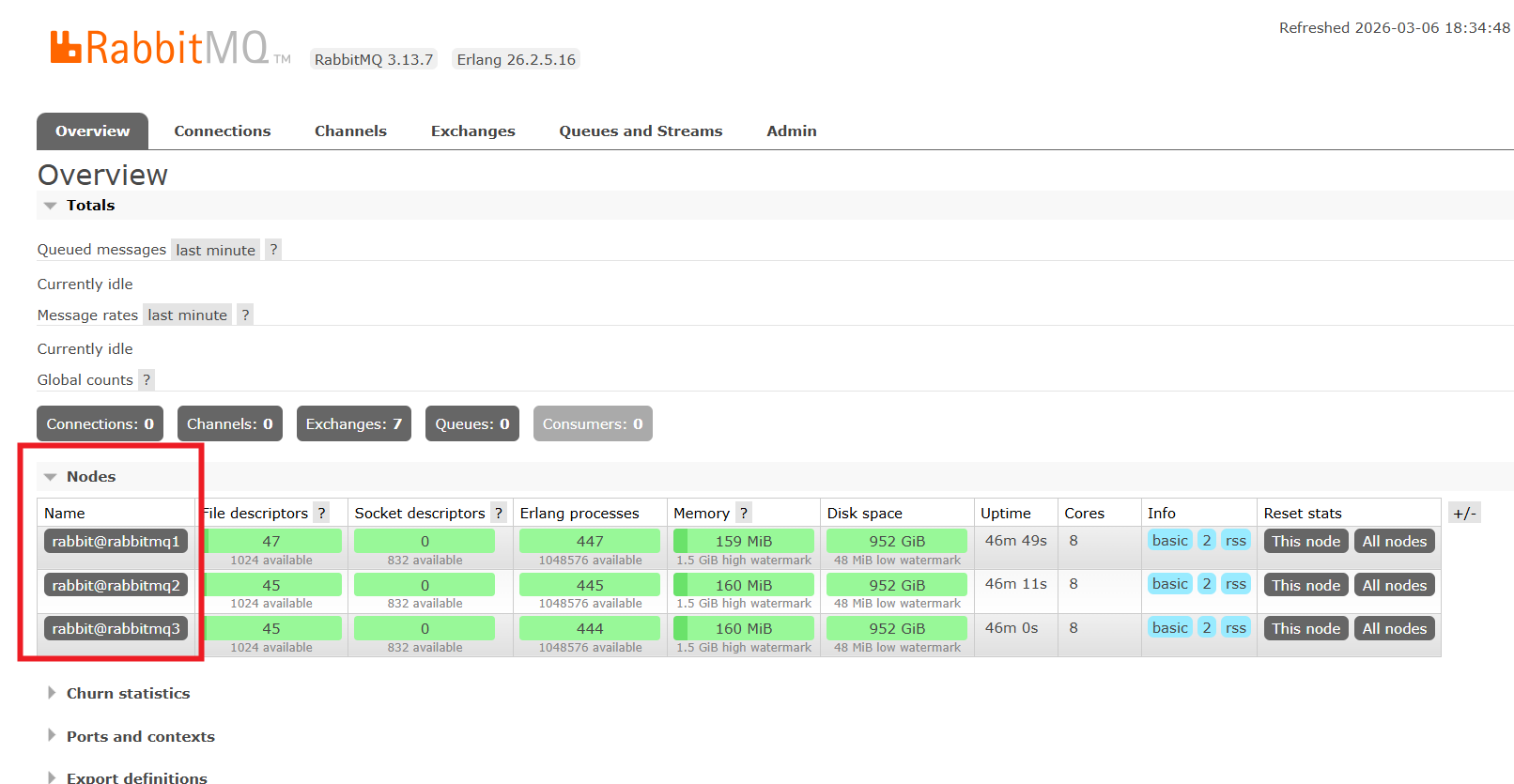Change Message rates range from last minute

[187, 315]
